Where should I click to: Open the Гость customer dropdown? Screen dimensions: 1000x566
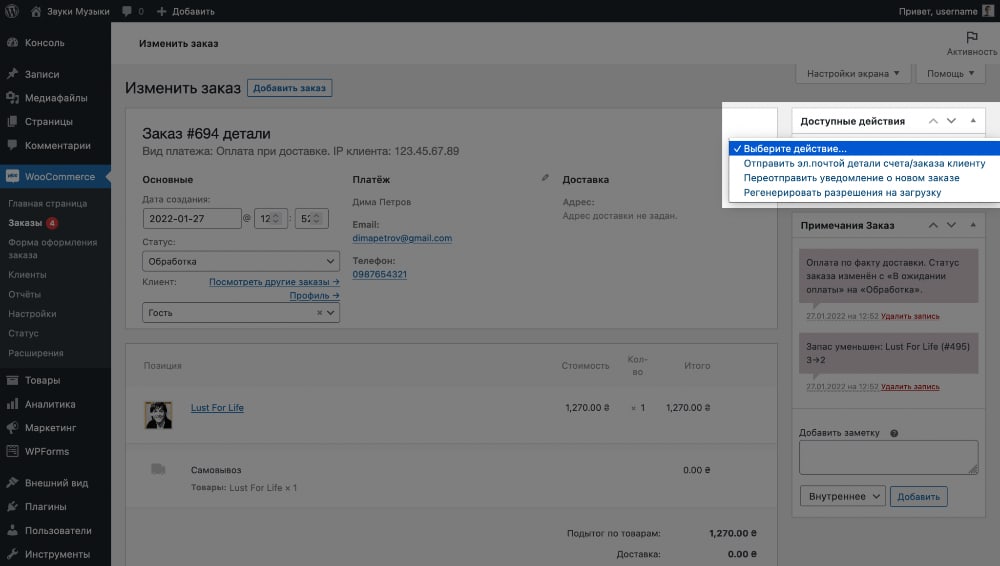pos(241,313)
